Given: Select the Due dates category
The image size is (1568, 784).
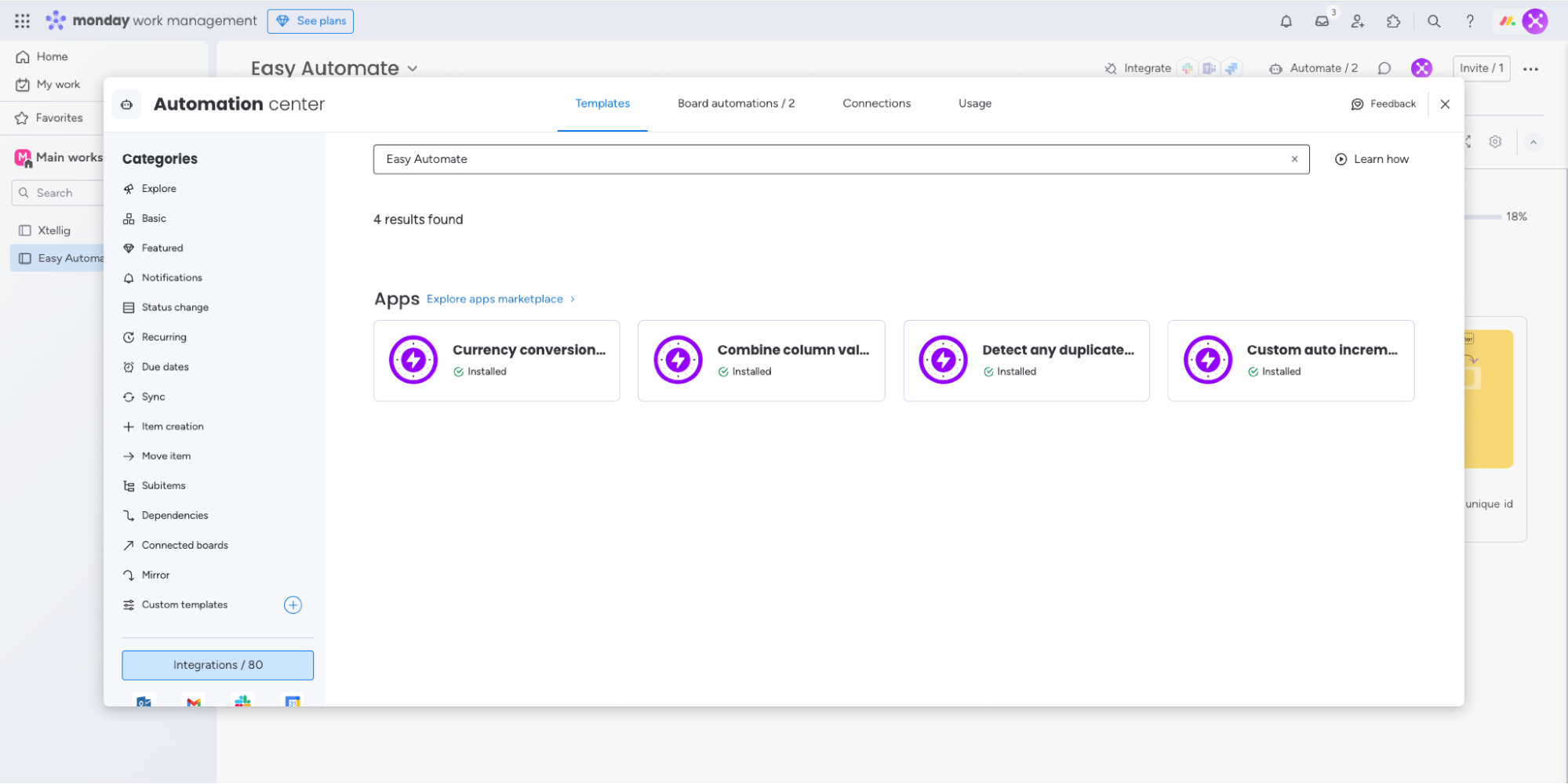Looking at the screenshot, I should coord(165,367).
